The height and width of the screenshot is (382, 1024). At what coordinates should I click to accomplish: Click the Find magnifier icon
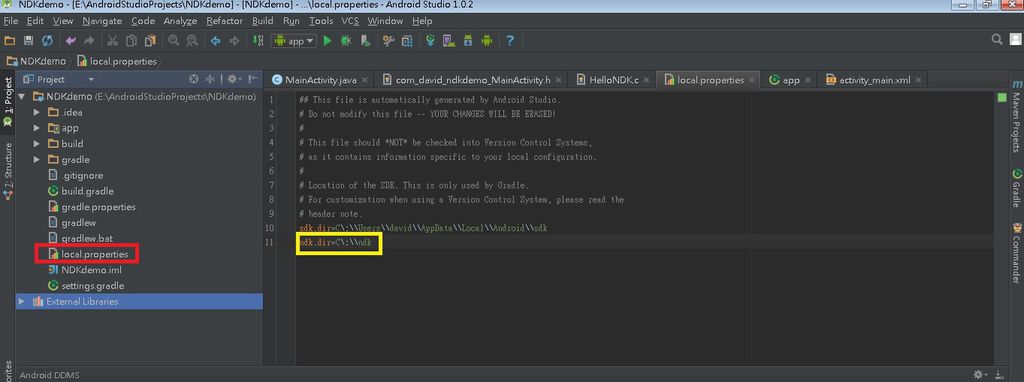point(174,40)
